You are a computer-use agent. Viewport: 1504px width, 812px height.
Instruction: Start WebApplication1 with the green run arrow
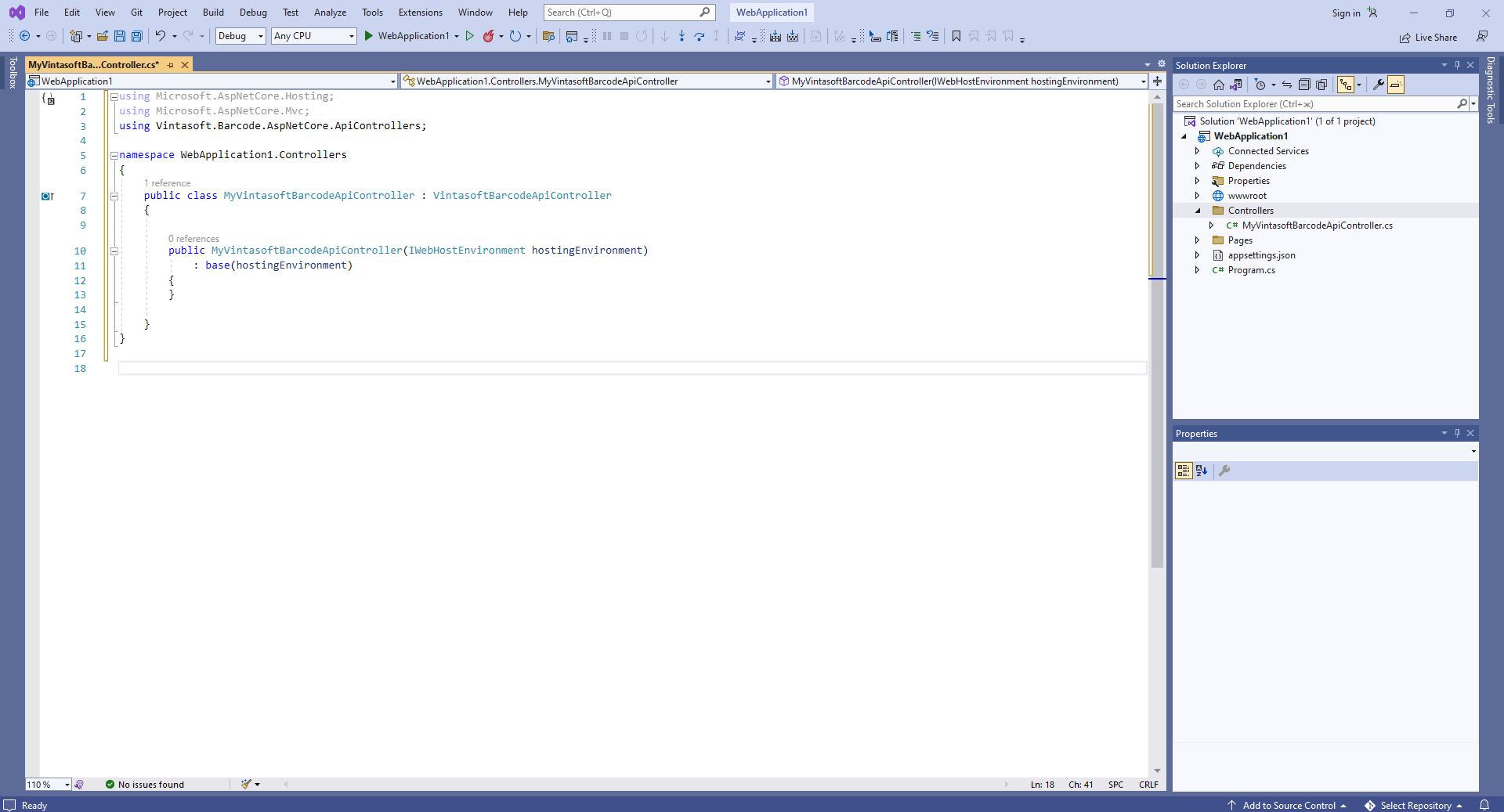coord(369,36)
